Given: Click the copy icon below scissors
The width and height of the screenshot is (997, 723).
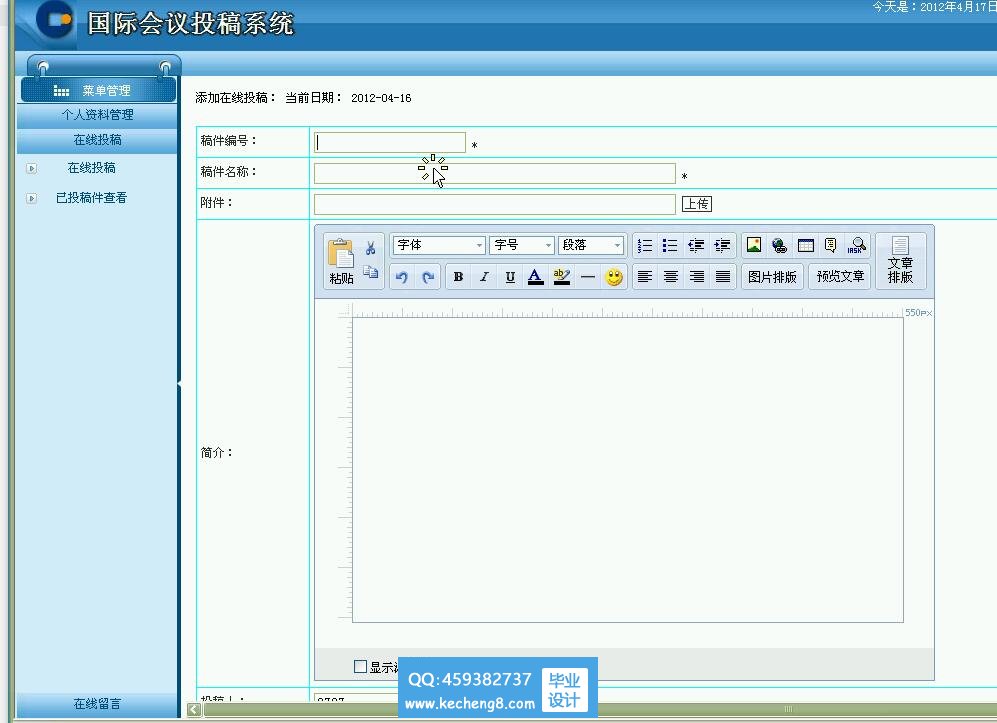Looking at the screenshot, I should pyautogui.click(x=370, y=273).
